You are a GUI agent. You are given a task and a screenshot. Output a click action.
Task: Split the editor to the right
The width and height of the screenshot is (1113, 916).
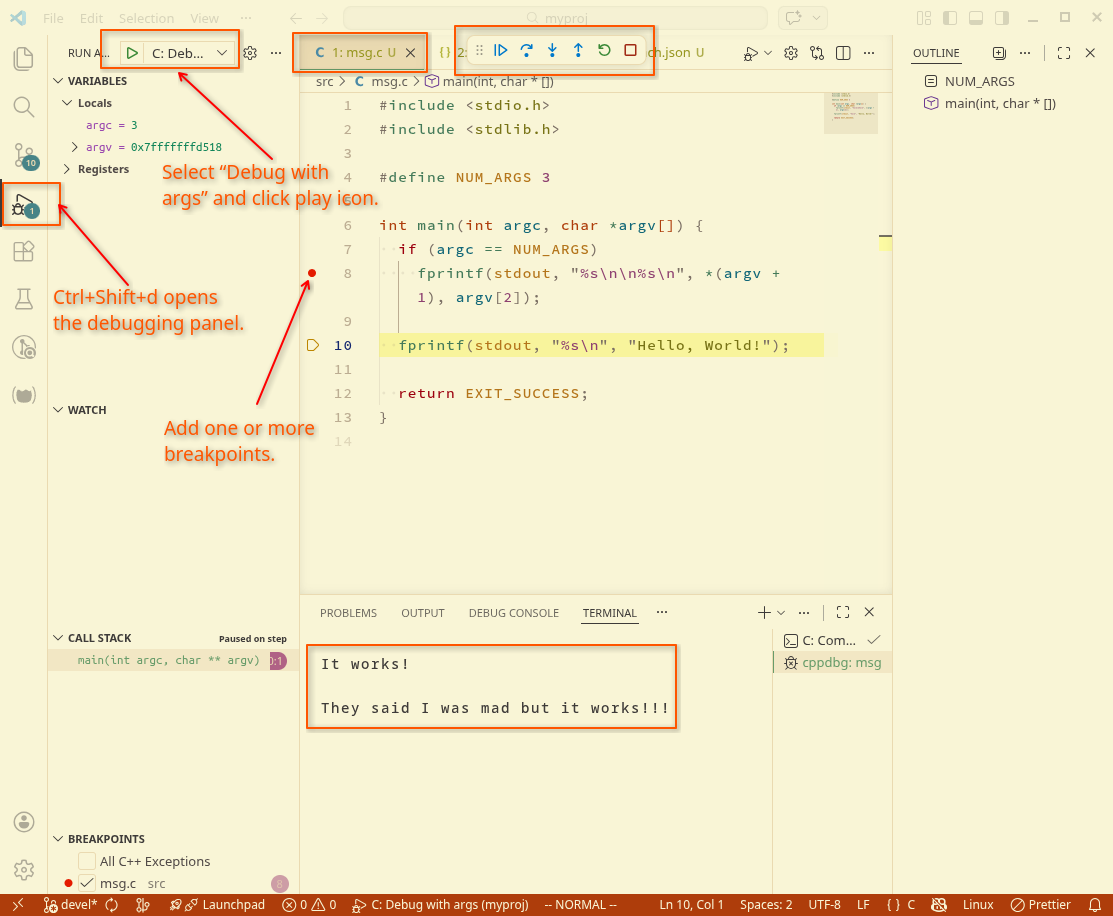point(843,53)
